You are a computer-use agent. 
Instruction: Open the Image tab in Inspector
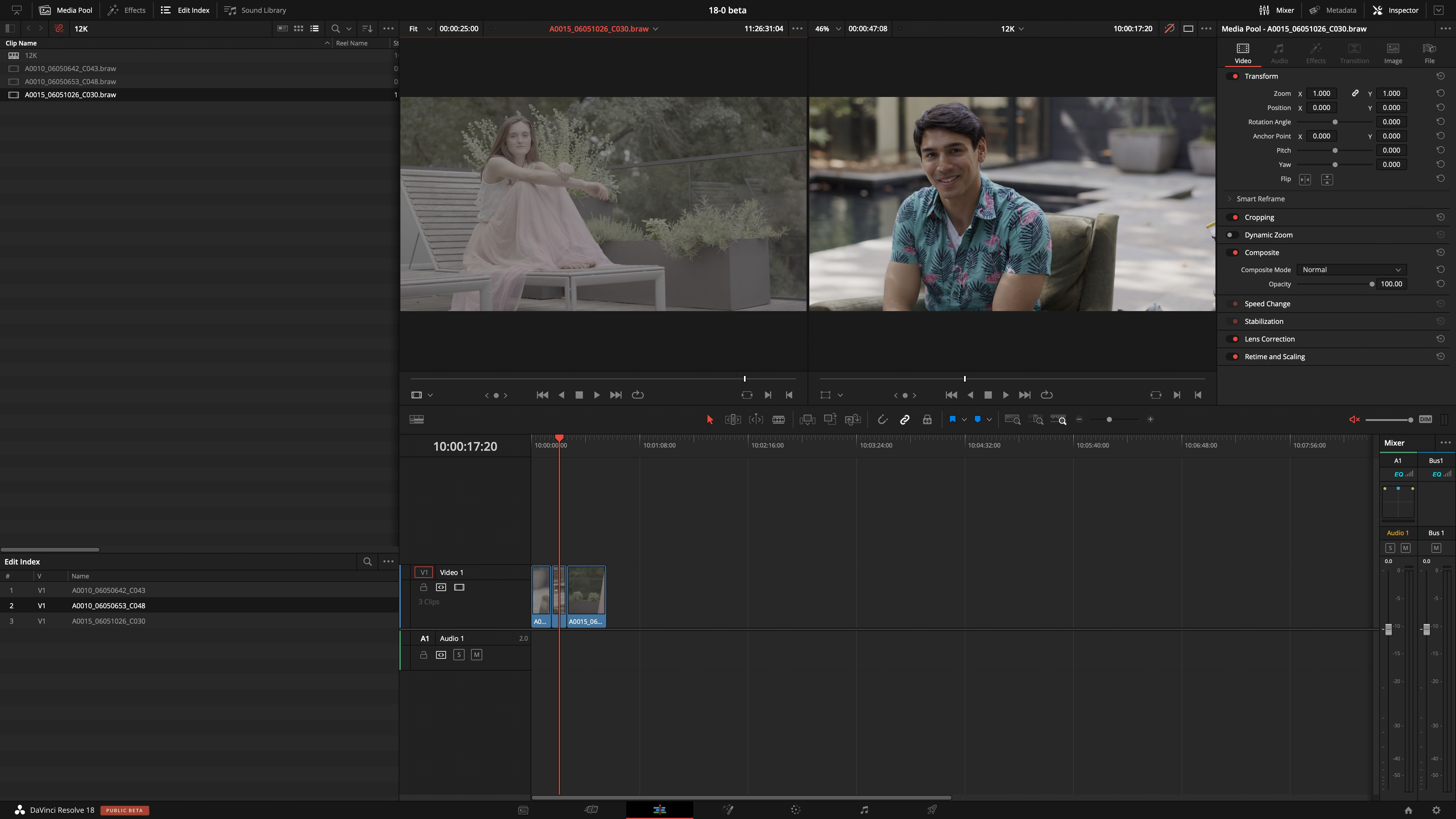point(1393,53)
